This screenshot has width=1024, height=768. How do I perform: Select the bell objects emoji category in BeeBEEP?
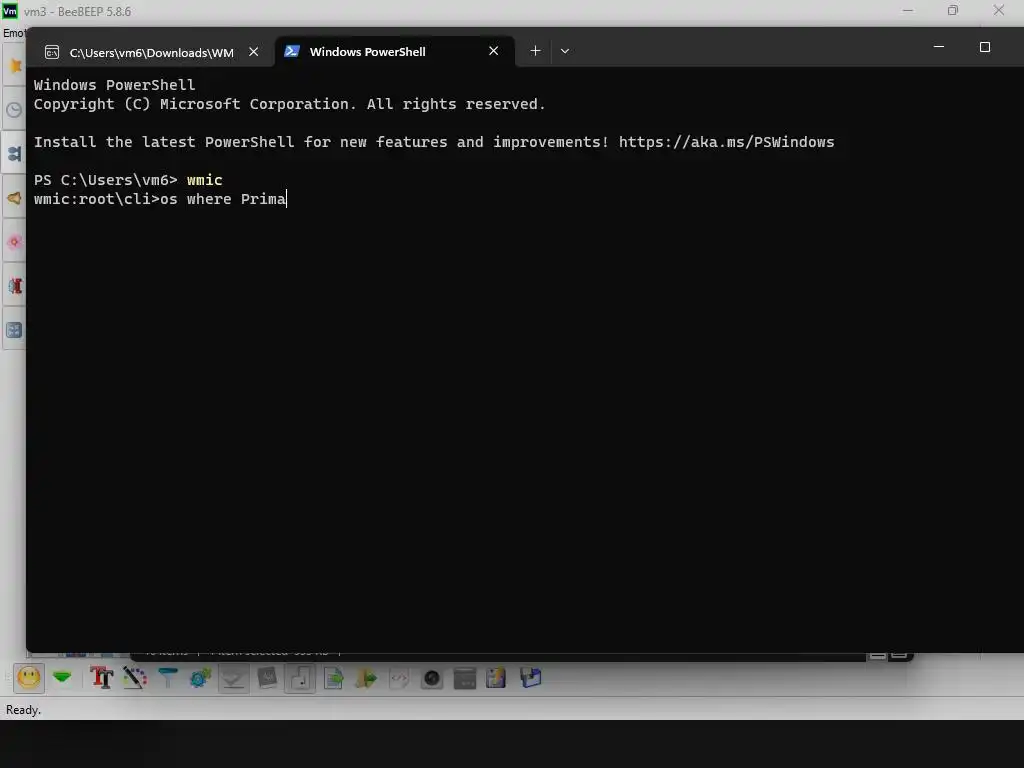coord(14,198)
